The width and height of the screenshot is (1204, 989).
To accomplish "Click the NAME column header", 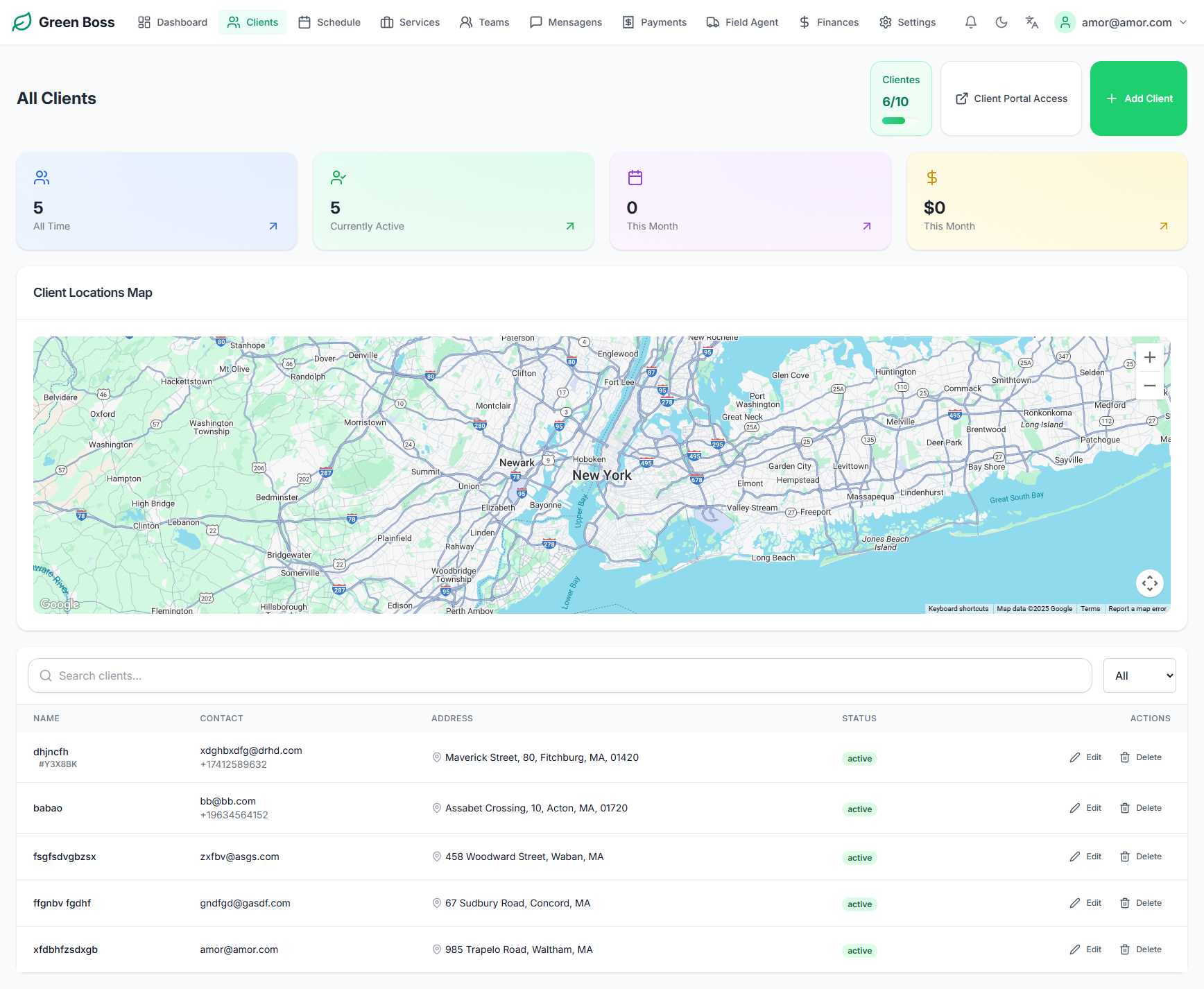I will point(46,719).
